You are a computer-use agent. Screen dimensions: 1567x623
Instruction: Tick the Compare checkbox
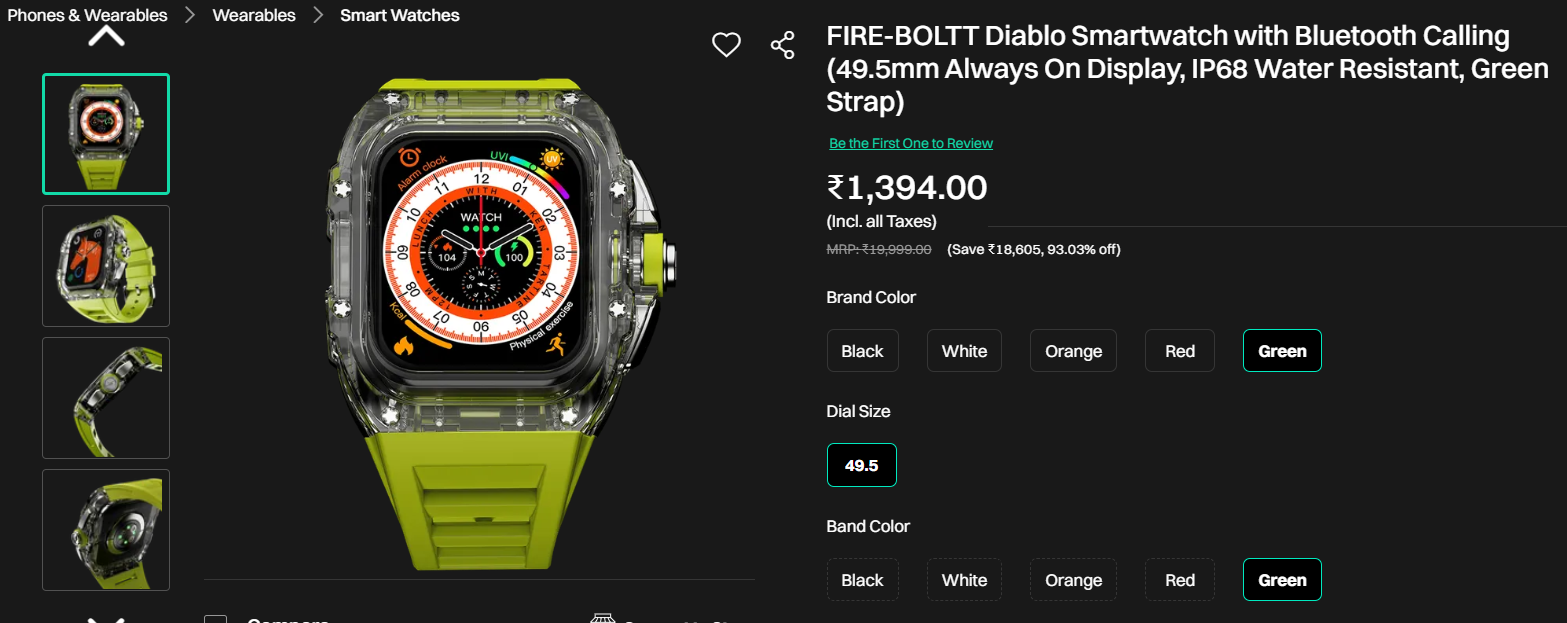coord(215,619)
